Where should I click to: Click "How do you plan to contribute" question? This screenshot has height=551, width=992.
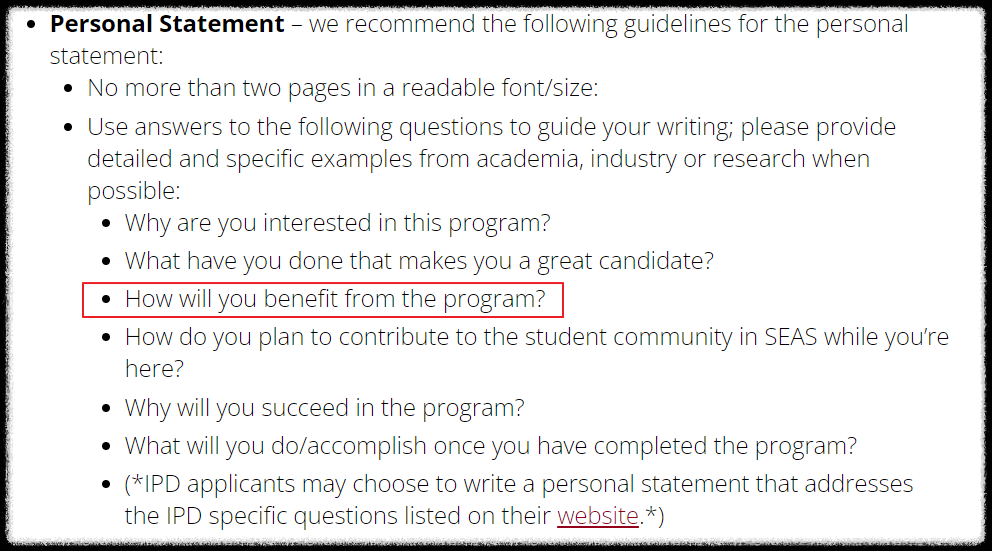tap(536, 353)
